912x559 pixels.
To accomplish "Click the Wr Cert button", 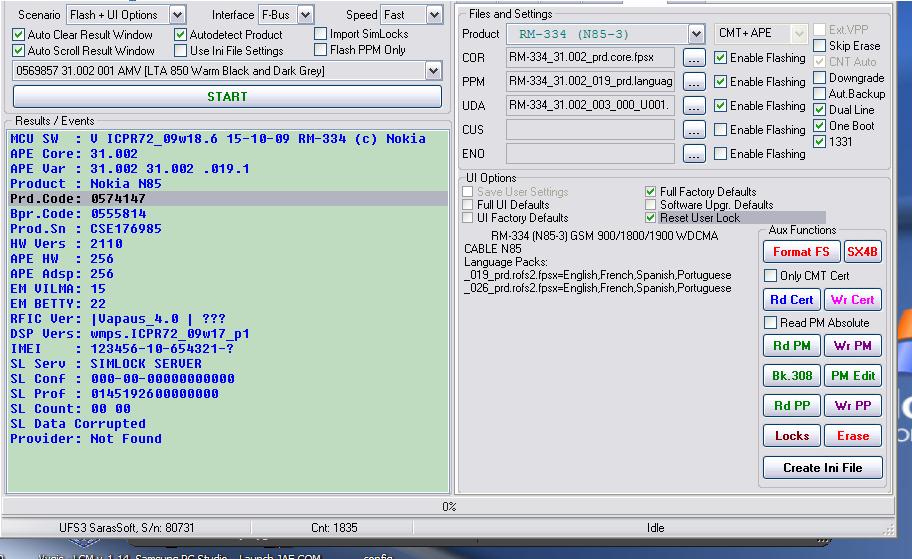I will 852,300.
